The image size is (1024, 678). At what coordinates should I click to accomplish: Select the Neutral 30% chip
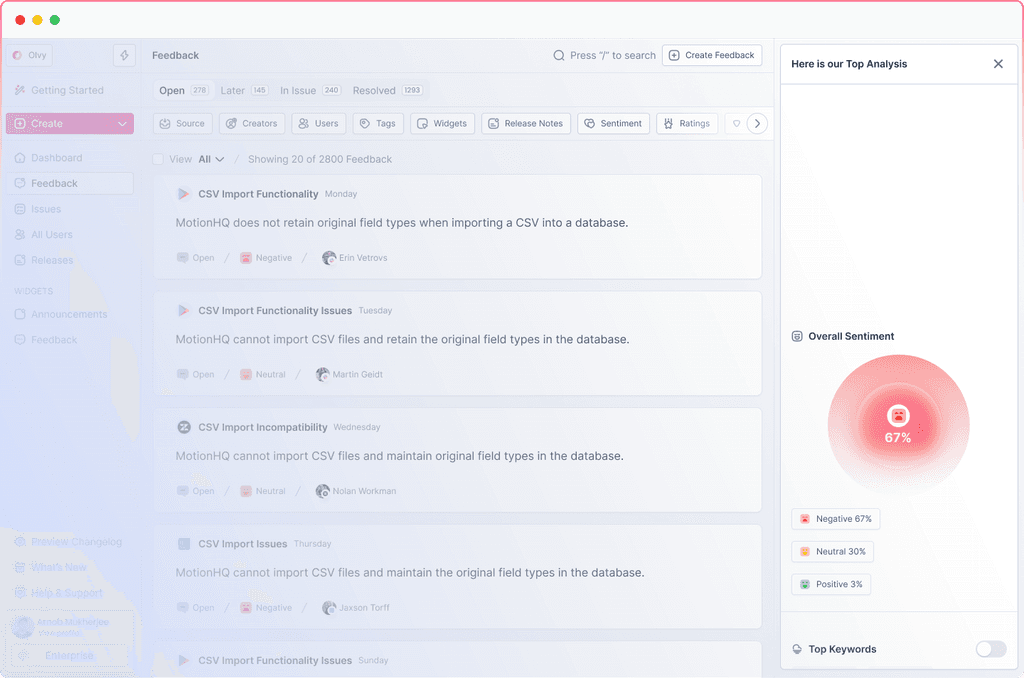point(833,552)
